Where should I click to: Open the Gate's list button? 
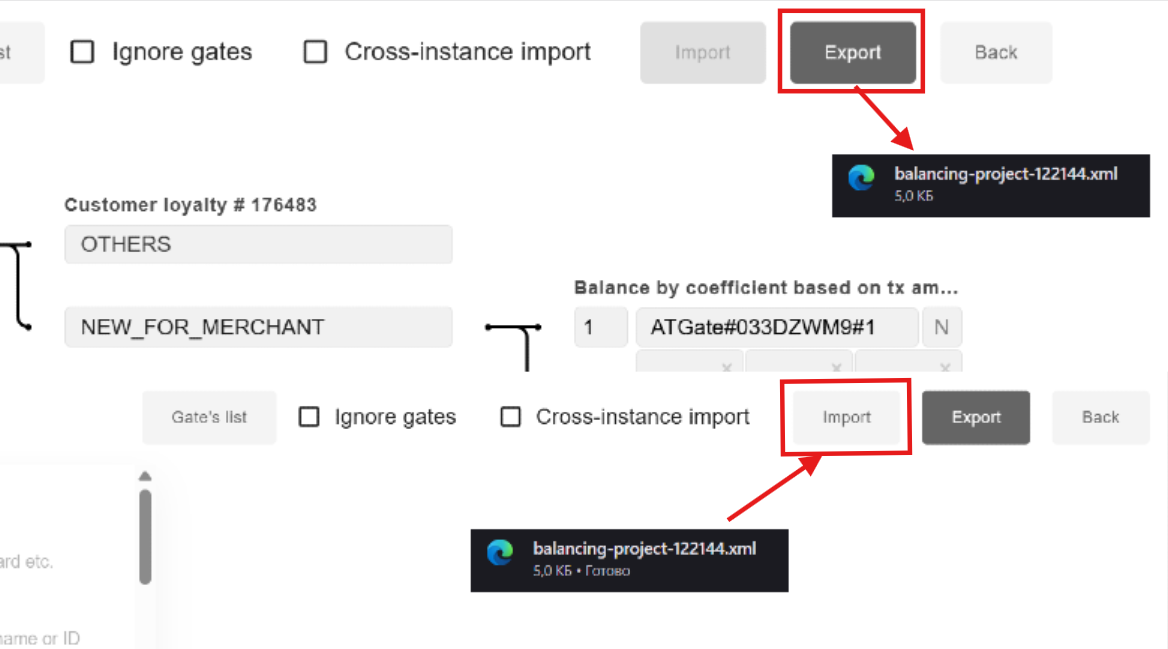click(x=209, y=417)
